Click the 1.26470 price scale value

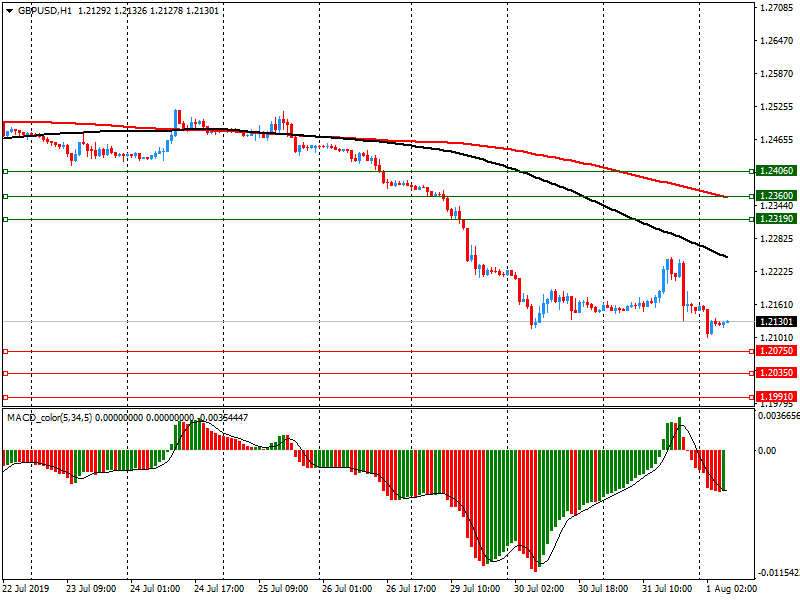coord(777,41)
